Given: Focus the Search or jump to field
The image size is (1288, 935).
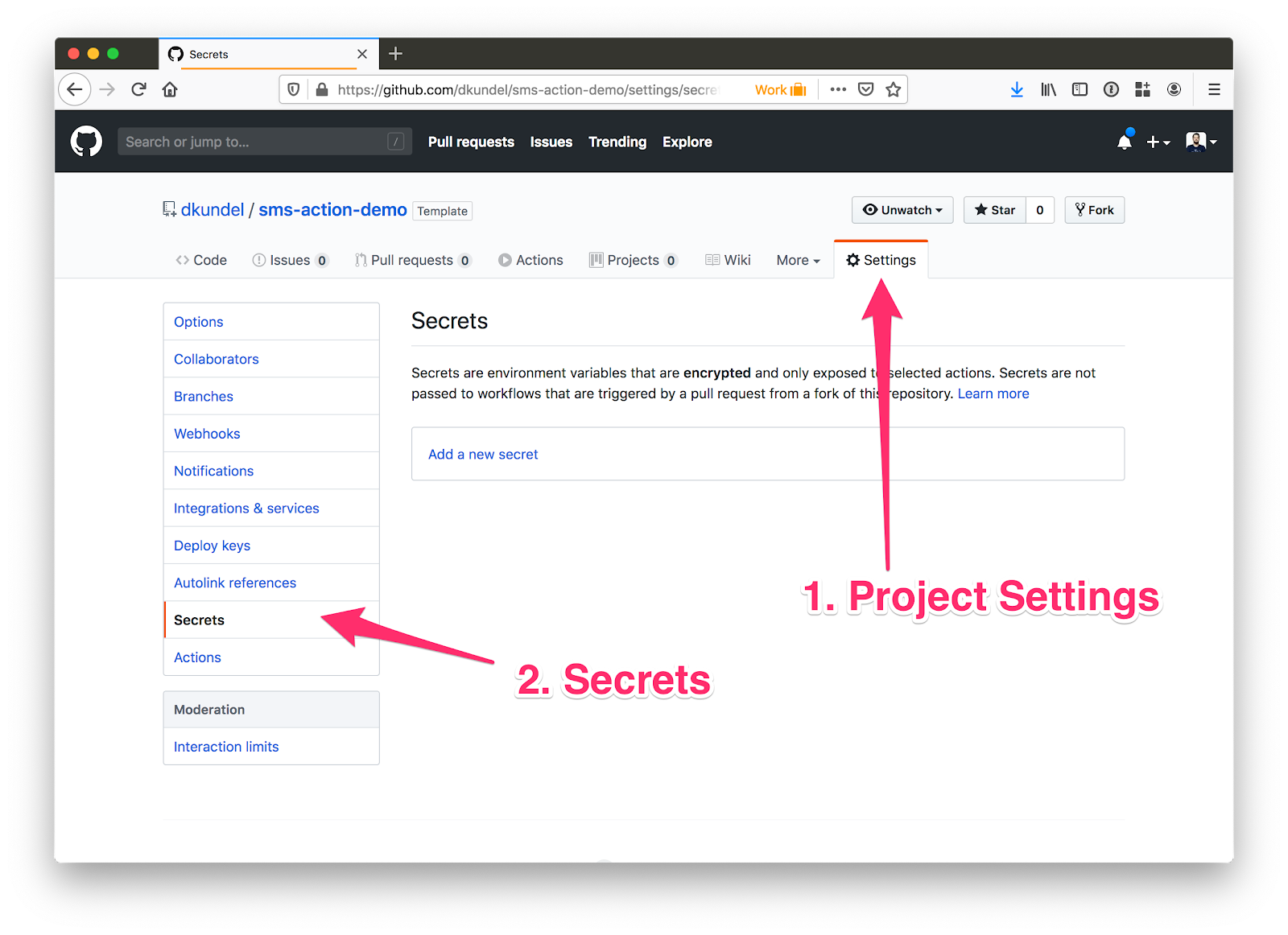Looking at the screenshot, I should (265, 142).
